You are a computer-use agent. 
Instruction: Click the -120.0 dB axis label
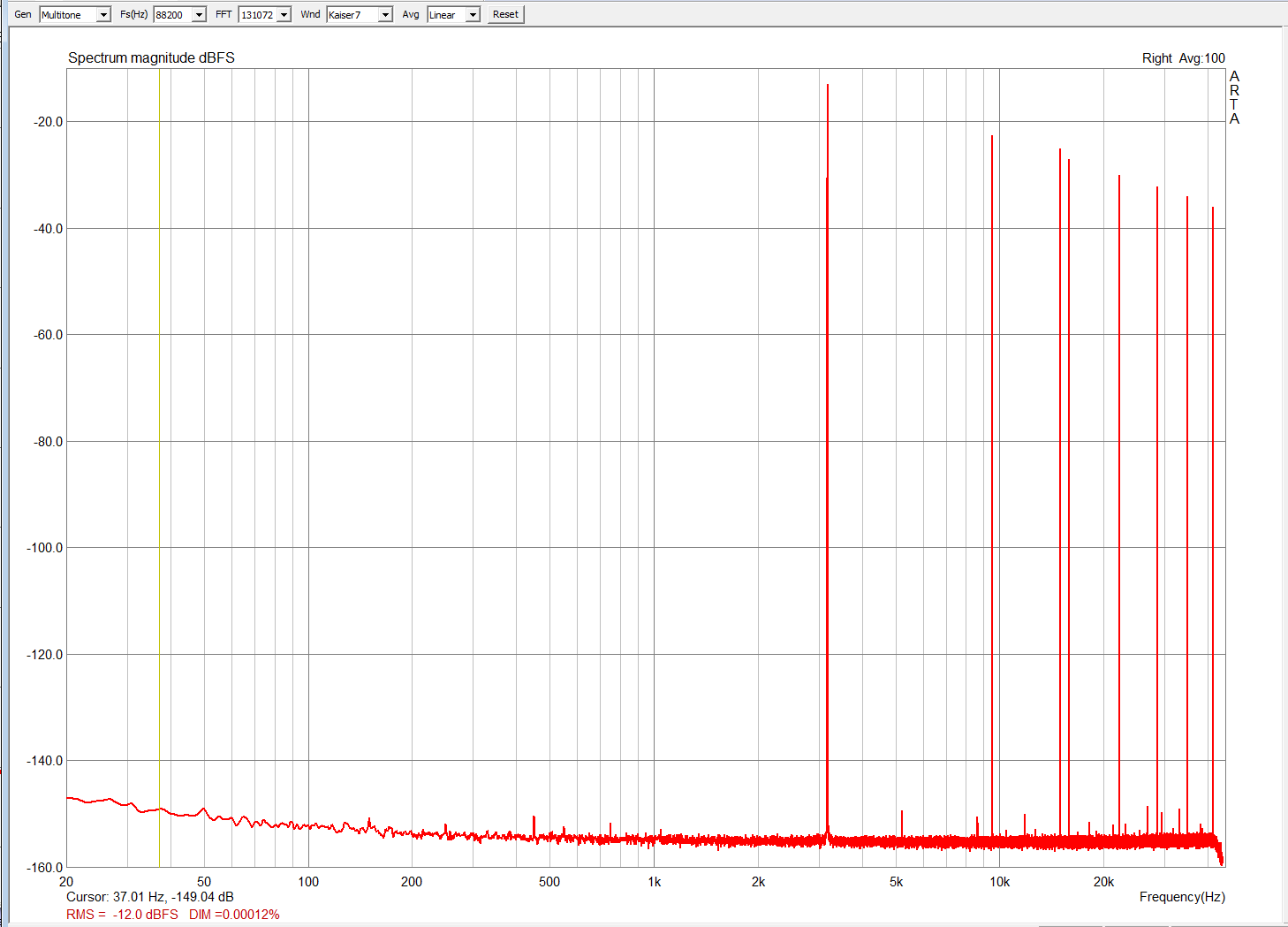point(45,654)
